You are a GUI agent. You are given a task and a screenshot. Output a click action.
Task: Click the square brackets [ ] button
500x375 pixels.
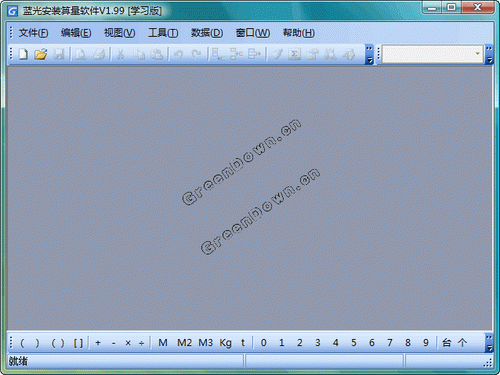tap(78, 343)
